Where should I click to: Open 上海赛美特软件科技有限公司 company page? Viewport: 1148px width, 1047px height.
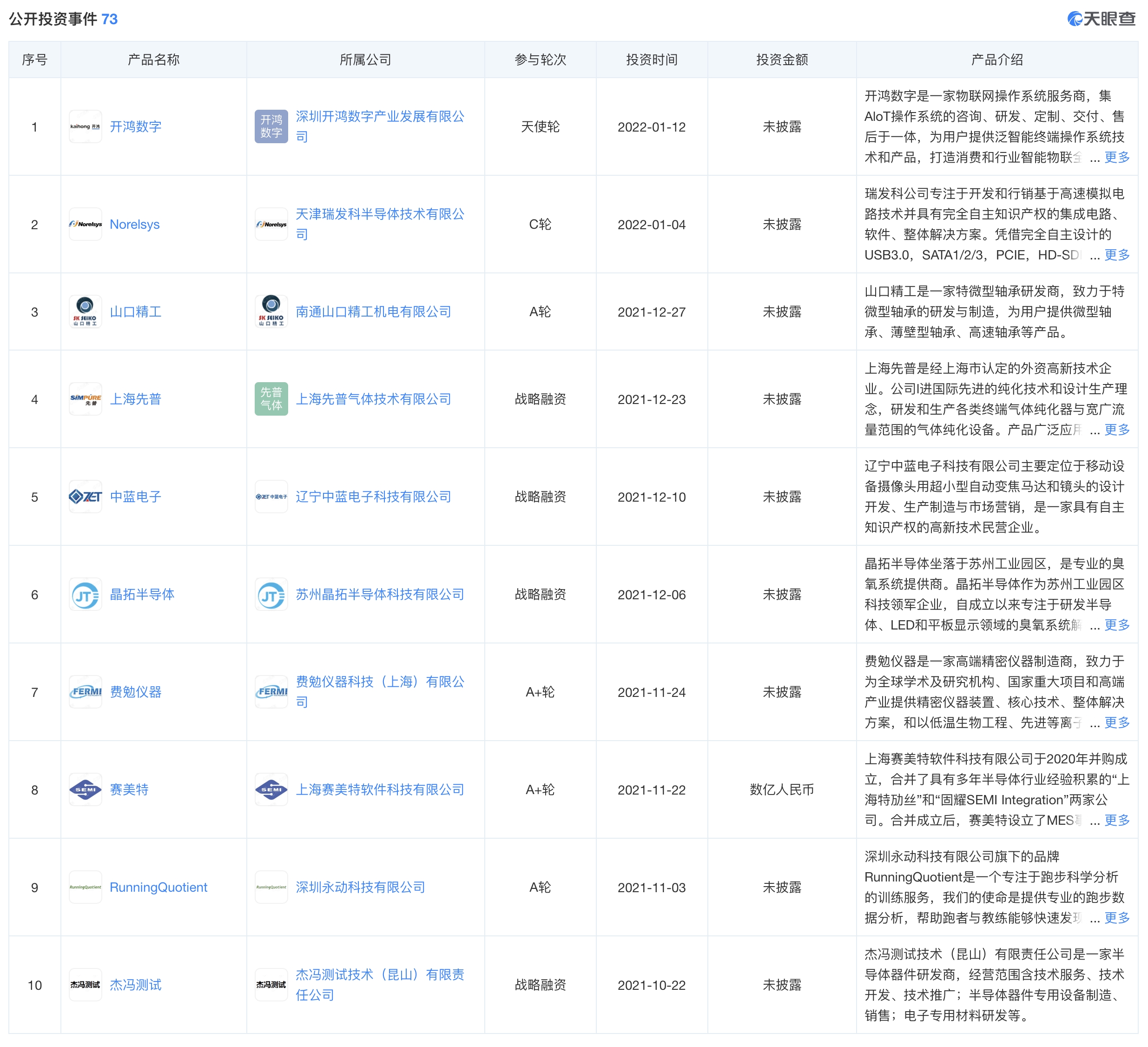pos(380,790)
